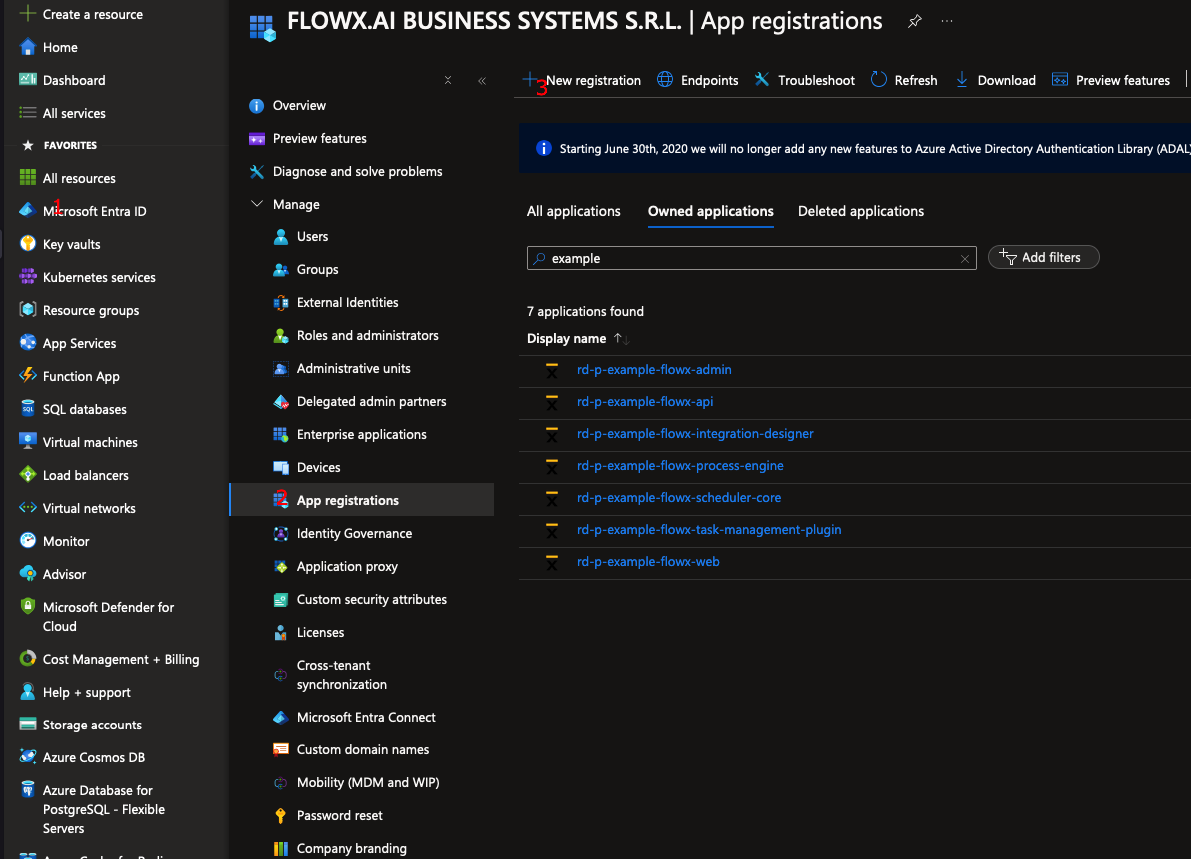Screen dimensions: 1191x859
Task: Collapse the Manage section
Action: click(x=257, y=204)
